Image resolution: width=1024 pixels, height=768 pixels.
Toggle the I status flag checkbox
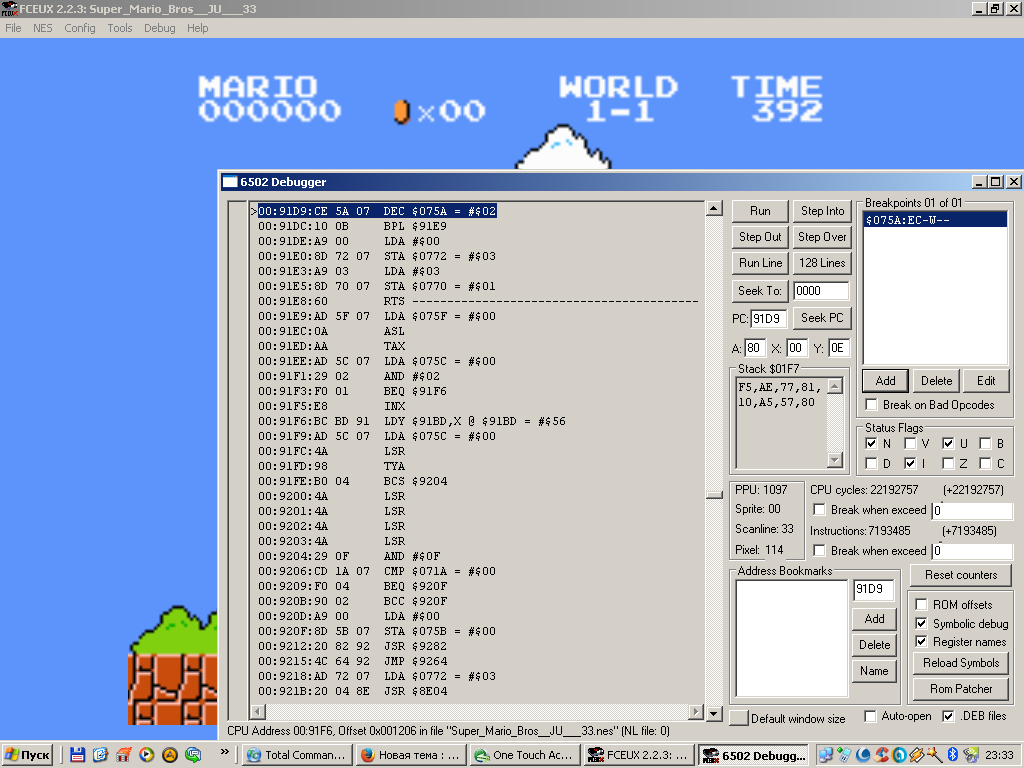(x=910, y=464)
